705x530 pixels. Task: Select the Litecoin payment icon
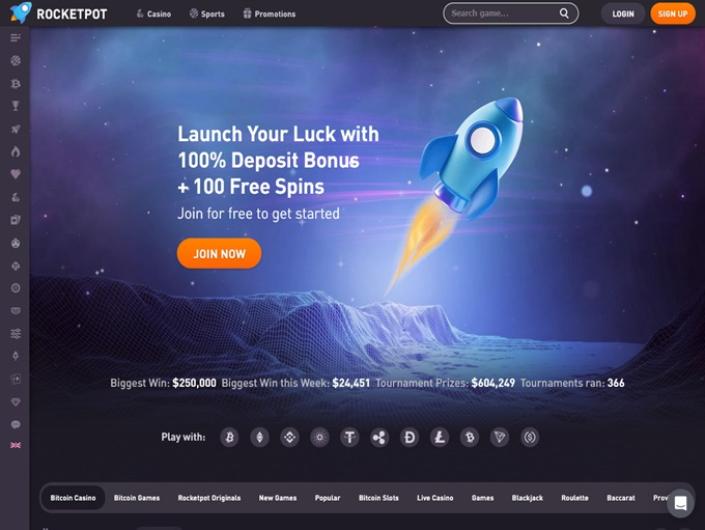[x=440, y=437]
